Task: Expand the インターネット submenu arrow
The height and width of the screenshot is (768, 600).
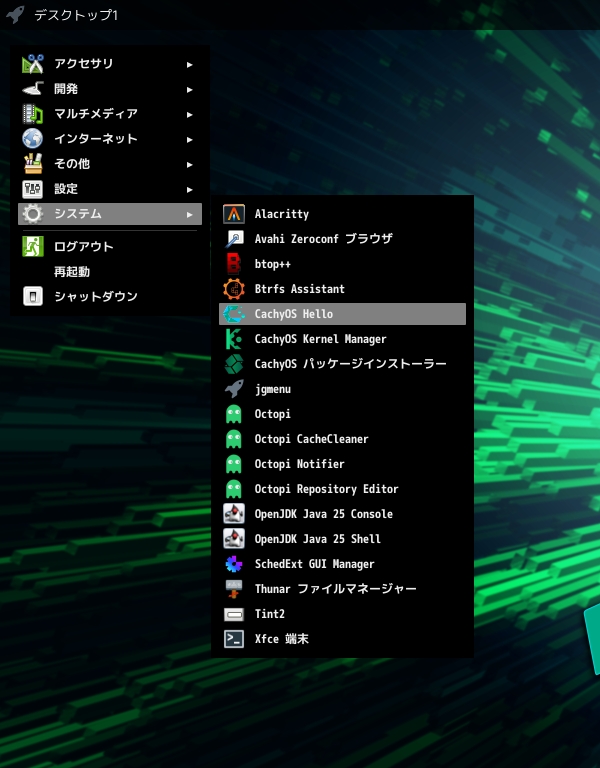Action: pyautogui.click(x=190, y=140)
